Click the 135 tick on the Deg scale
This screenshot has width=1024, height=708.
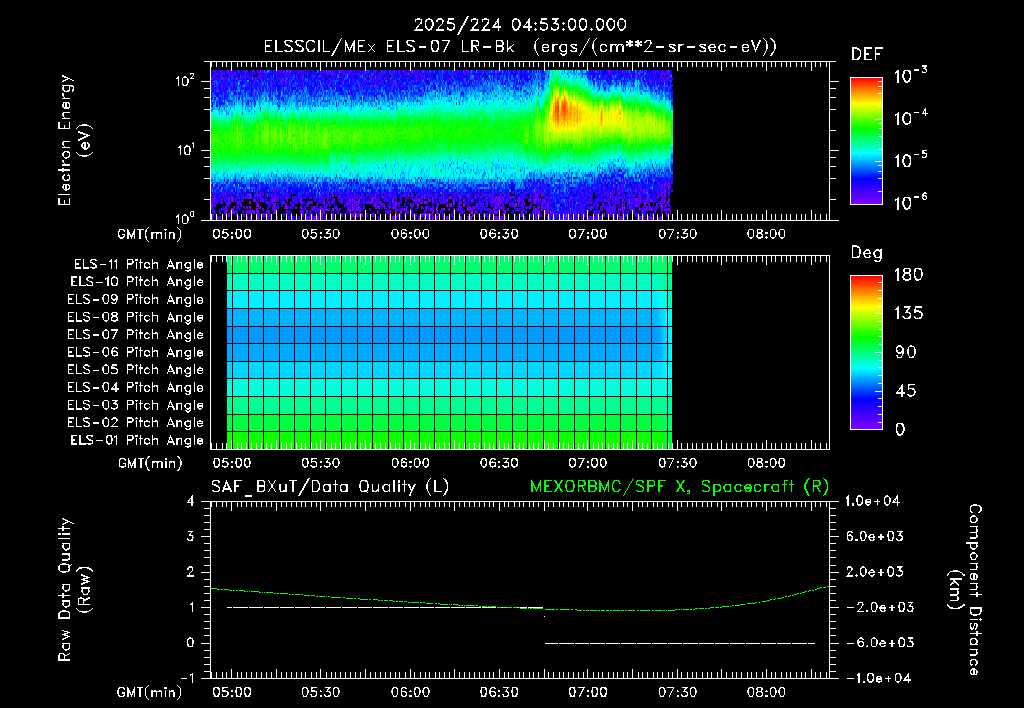909,314
